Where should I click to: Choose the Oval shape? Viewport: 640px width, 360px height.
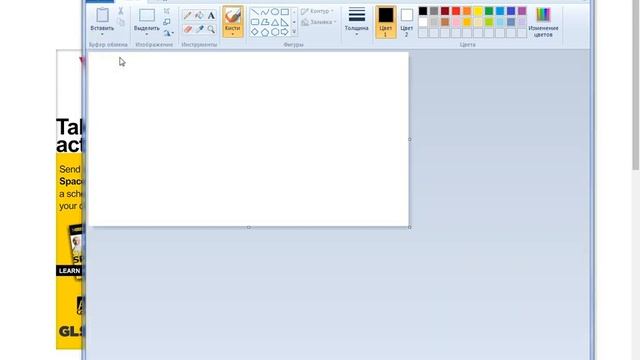275,12
